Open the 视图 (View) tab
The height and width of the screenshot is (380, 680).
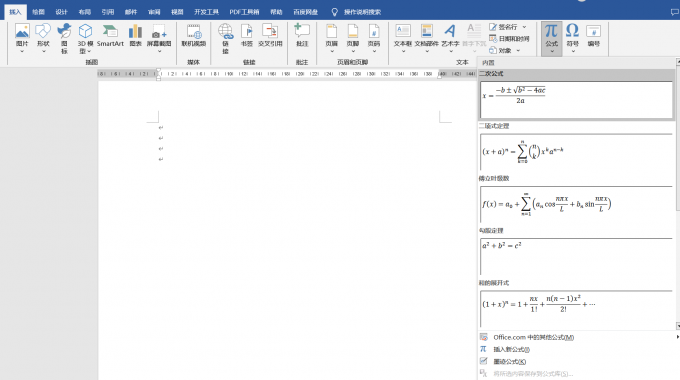pyautogui.click(x=177, y=12)
